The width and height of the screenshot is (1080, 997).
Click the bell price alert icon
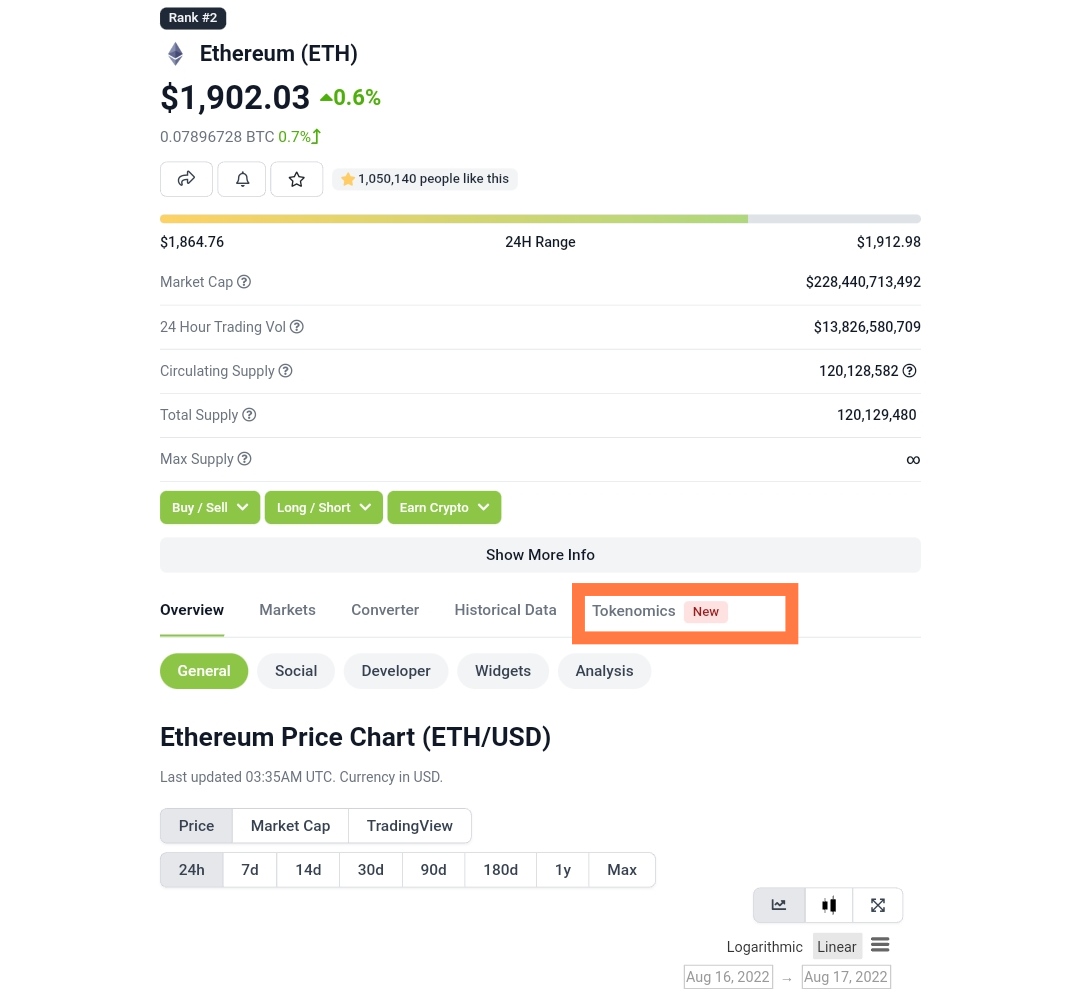coord(242,179)
